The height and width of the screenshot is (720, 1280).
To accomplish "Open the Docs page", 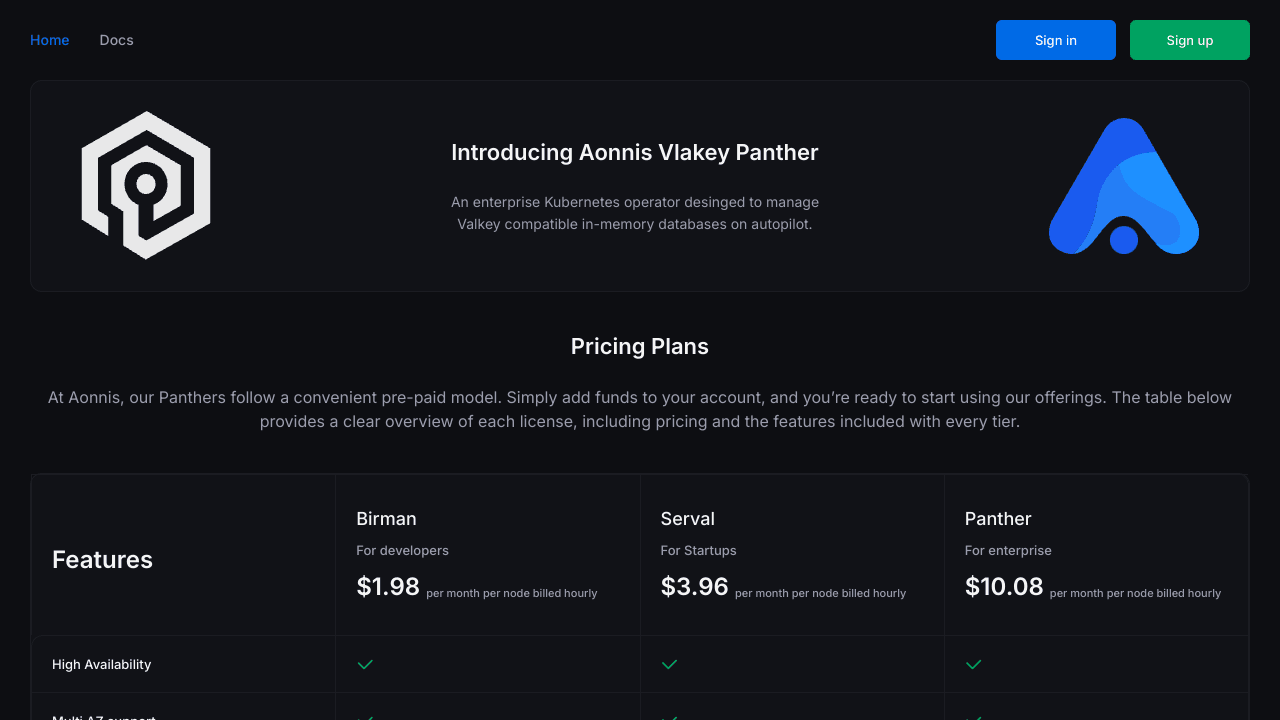I will point(116,40).
